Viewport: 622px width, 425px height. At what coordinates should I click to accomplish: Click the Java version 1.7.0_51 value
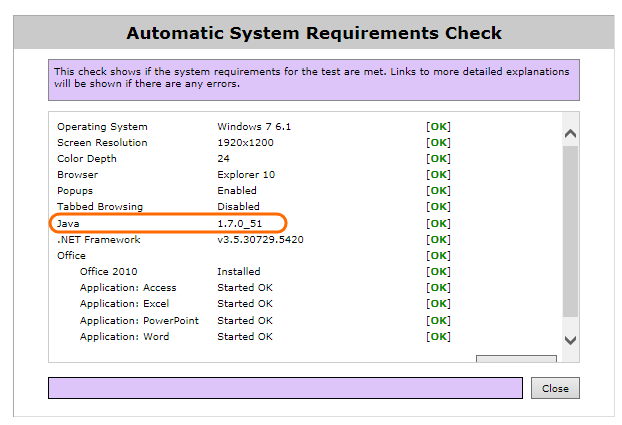point(243,223)
